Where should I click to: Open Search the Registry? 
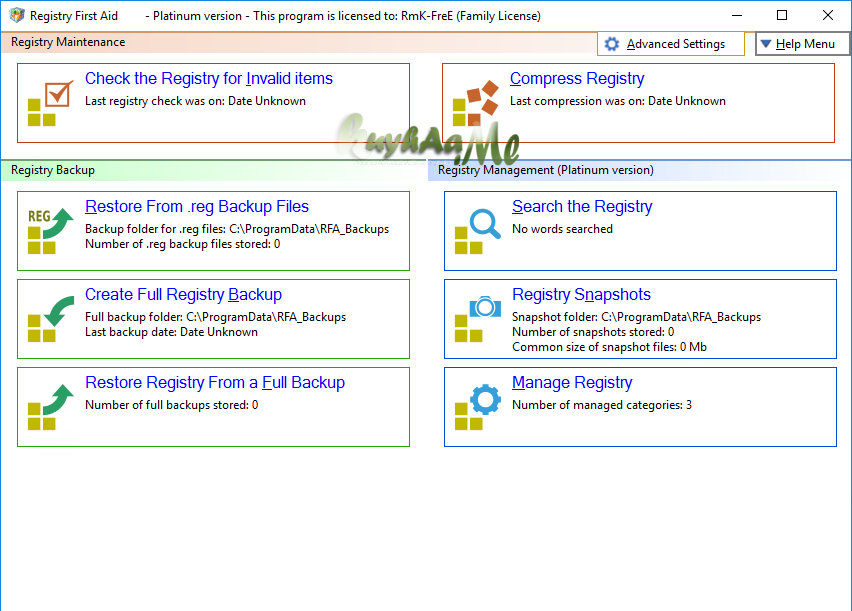tap(582, 206)
